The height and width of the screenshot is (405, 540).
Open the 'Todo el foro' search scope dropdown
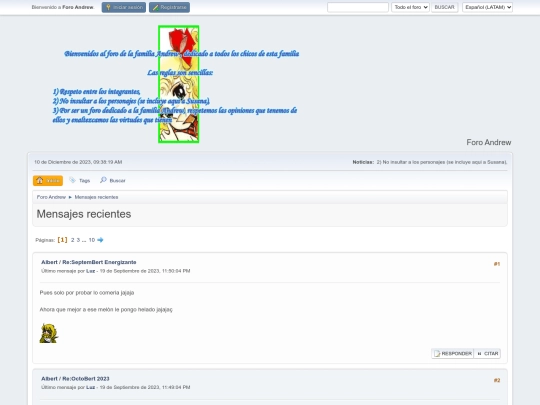(411, 7)
